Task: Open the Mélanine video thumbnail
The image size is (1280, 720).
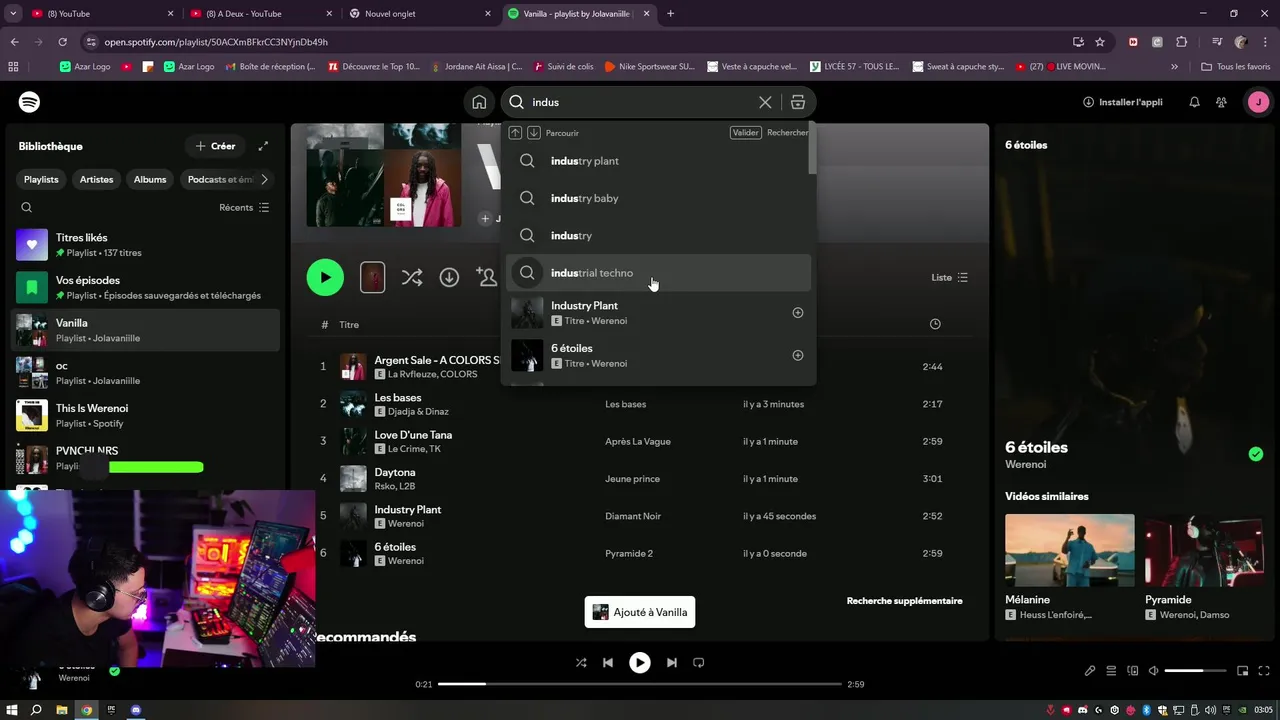Action: 1070,550
